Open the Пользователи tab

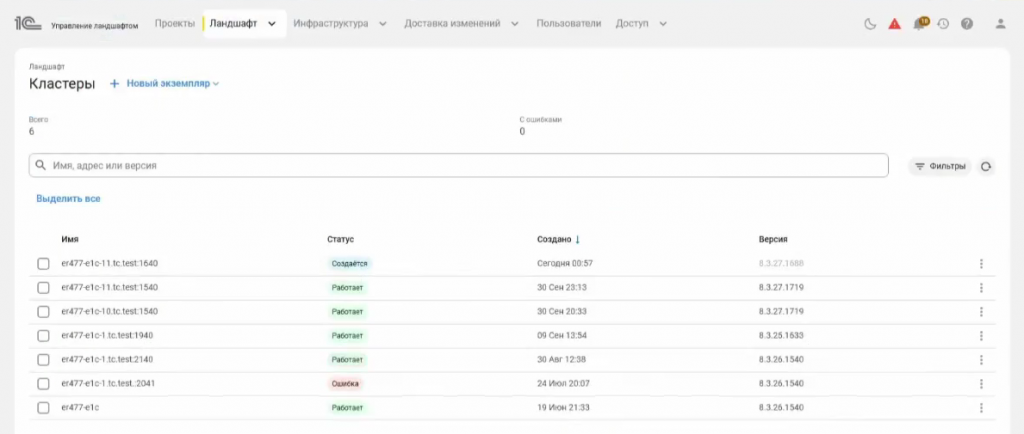(568, 23)
